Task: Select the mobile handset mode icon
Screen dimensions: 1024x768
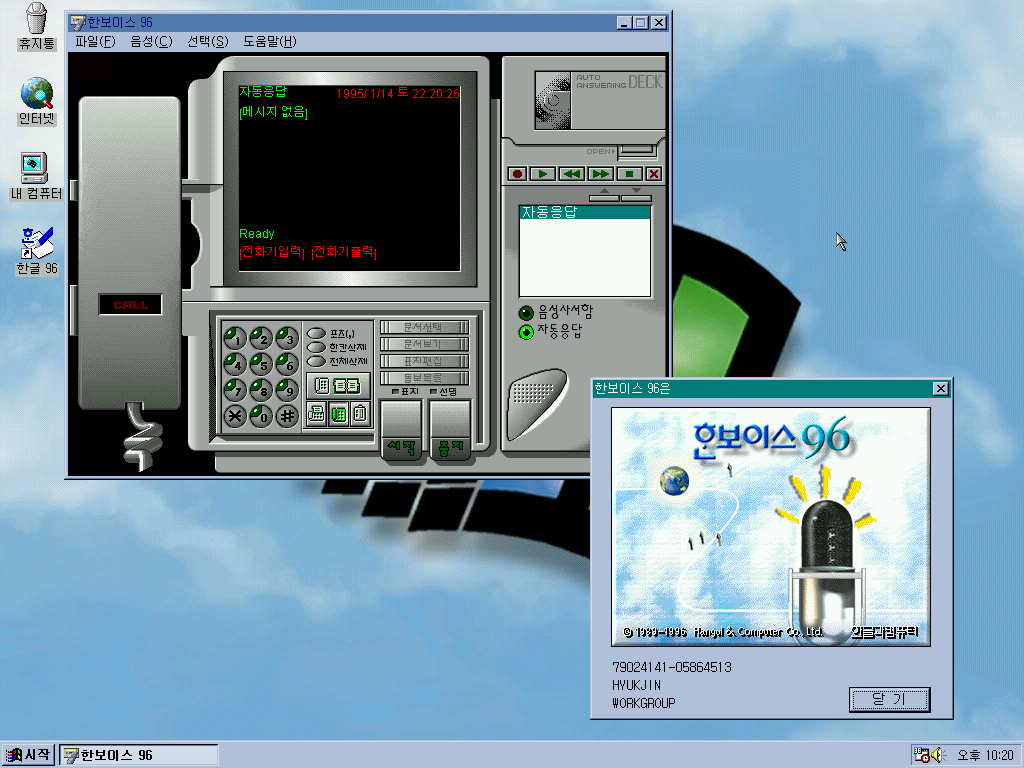Action: 360,413
